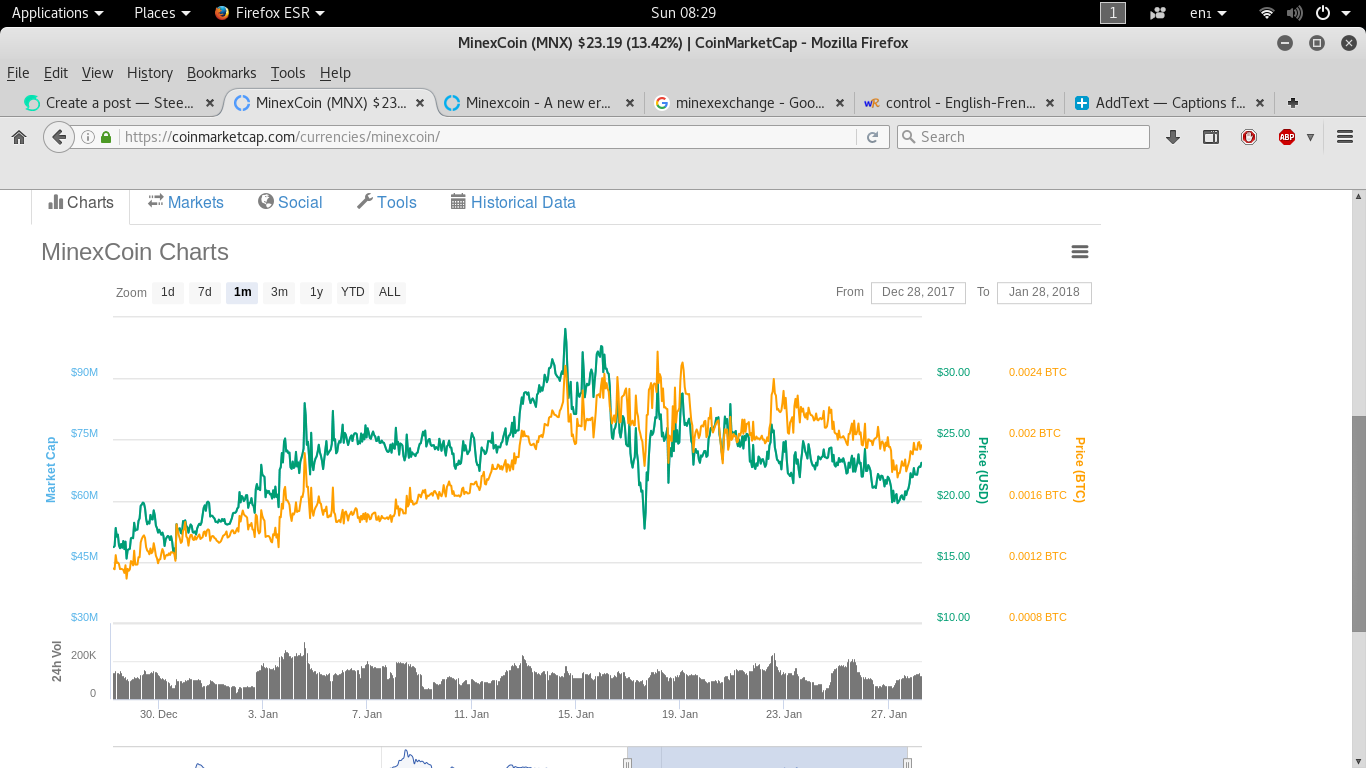The height and width of the screenshot is (768, 1366).
Task: Close the MinexCoin CoinMarketCap tab
Action: click(420, 103)
